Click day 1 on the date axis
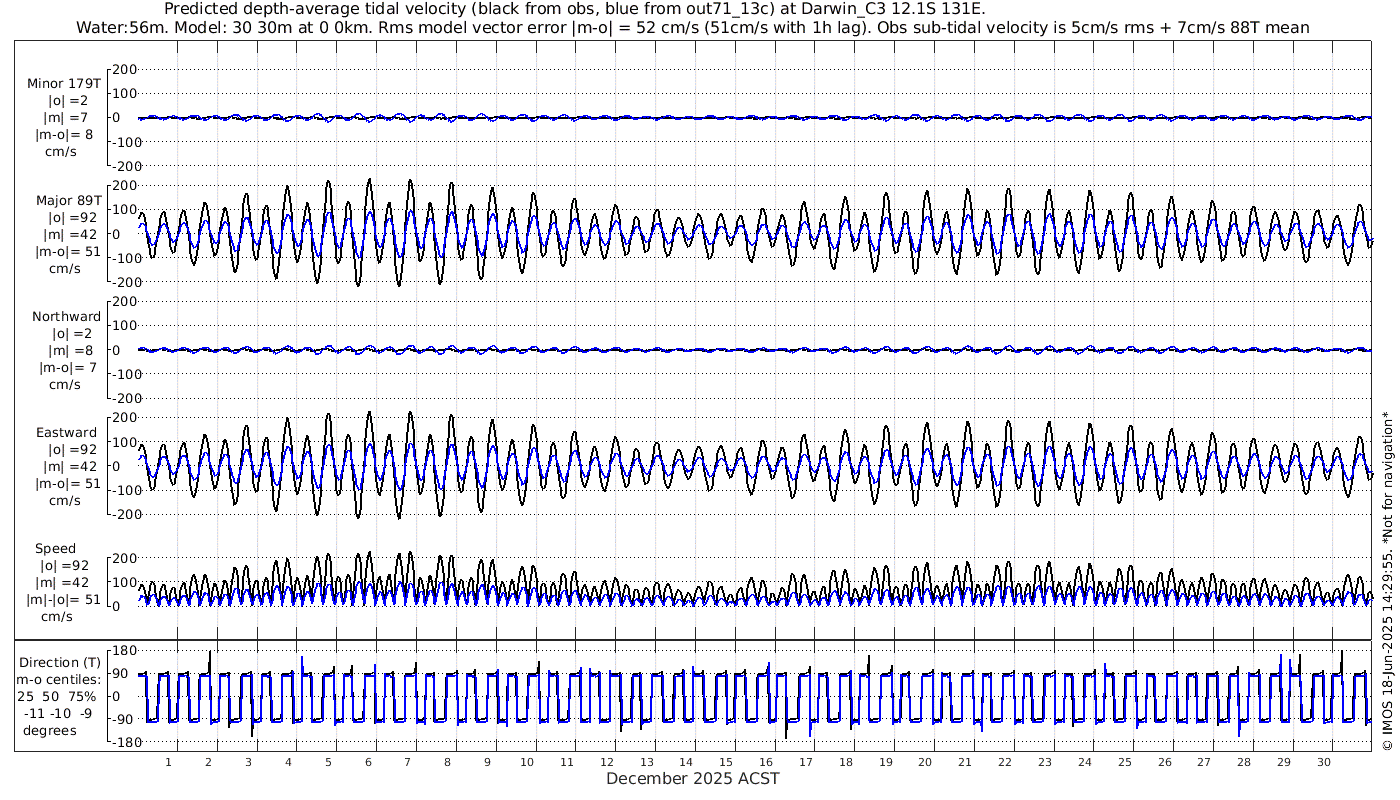 pos(168,762)
